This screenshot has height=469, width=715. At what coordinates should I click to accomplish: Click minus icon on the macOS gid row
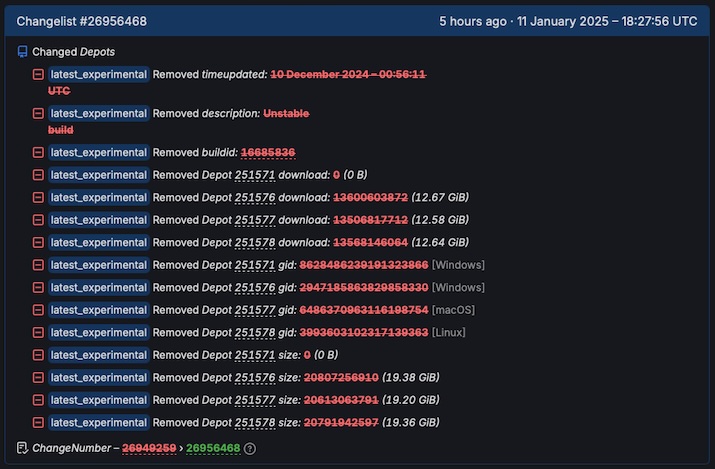coord(38,310)
